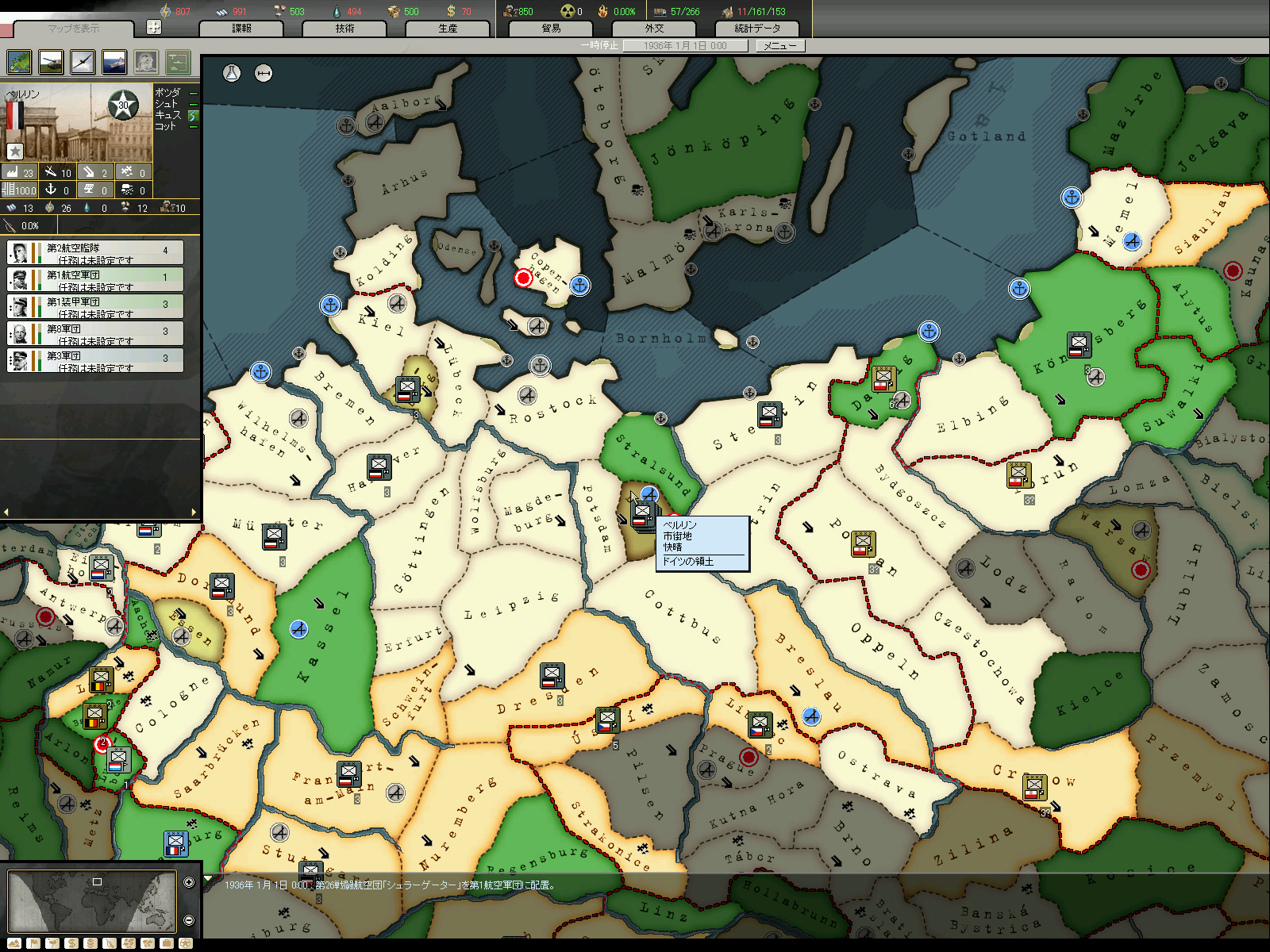The image size is (1270, 952).
Task: Open the マップを表示 tab
Action: 74,29
